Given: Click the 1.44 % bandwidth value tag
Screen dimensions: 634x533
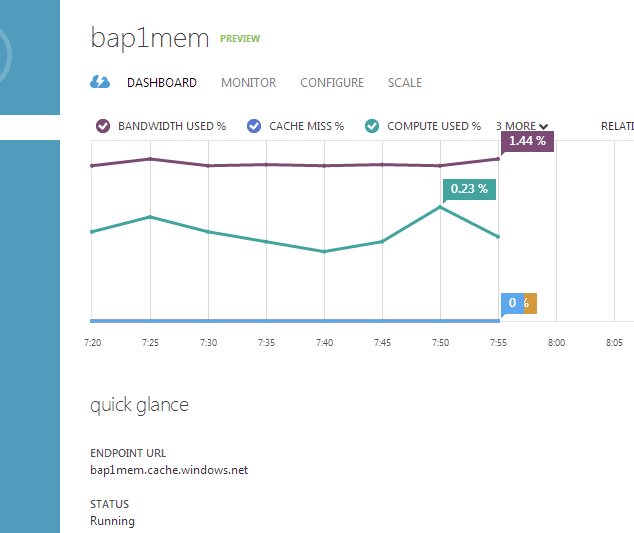Looking at the screenshot, I should pos(527,141).
